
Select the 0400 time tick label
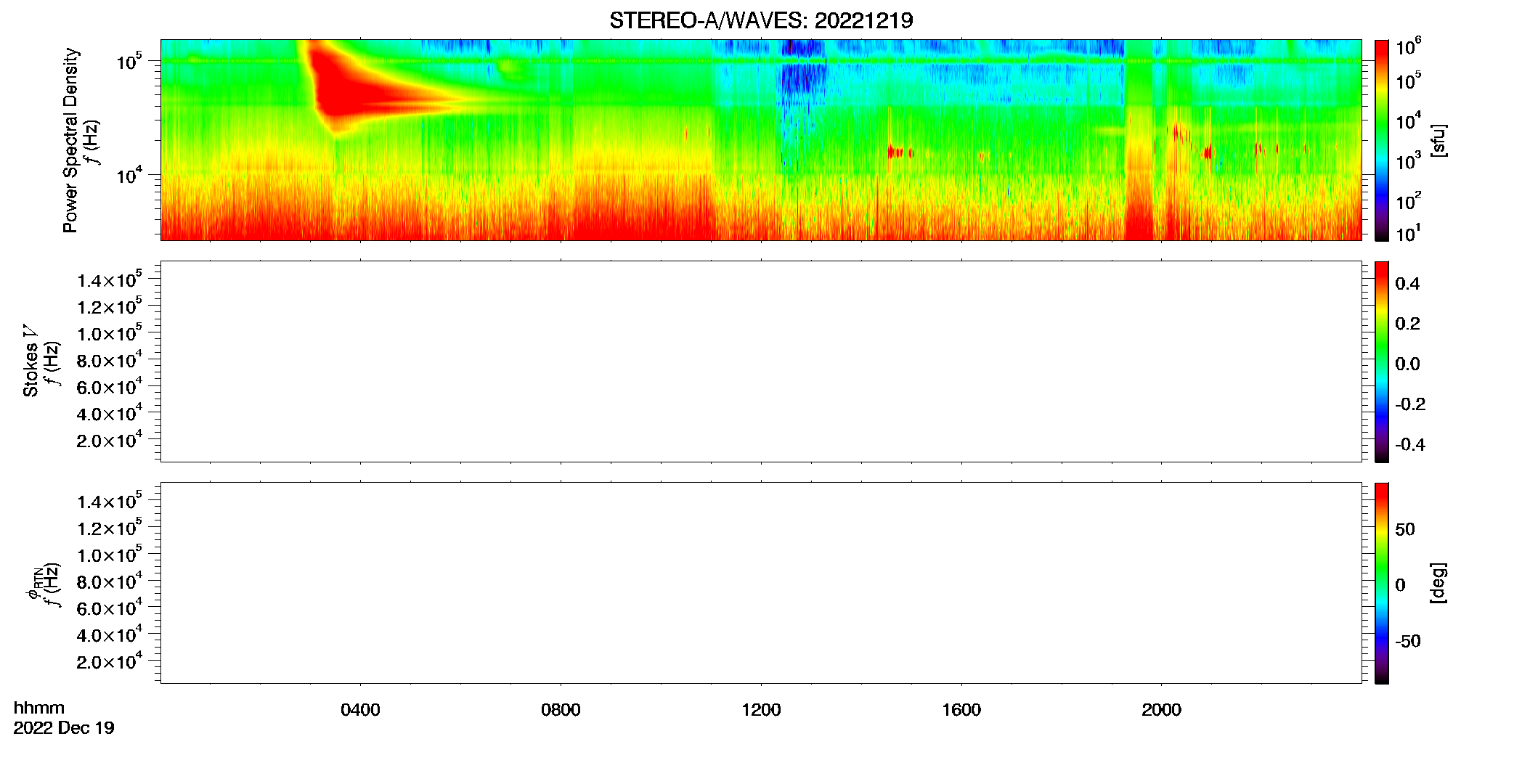click(360, 710)
